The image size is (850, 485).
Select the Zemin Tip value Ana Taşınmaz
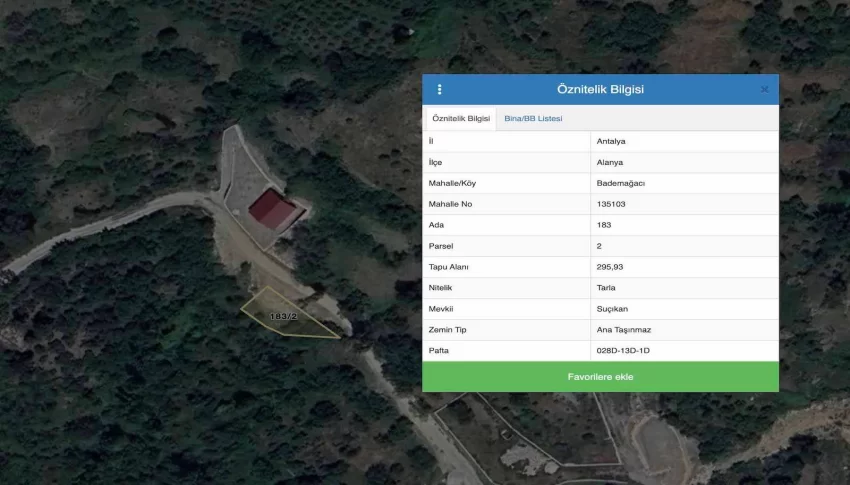pyautogui.click(x=623, y=330)
